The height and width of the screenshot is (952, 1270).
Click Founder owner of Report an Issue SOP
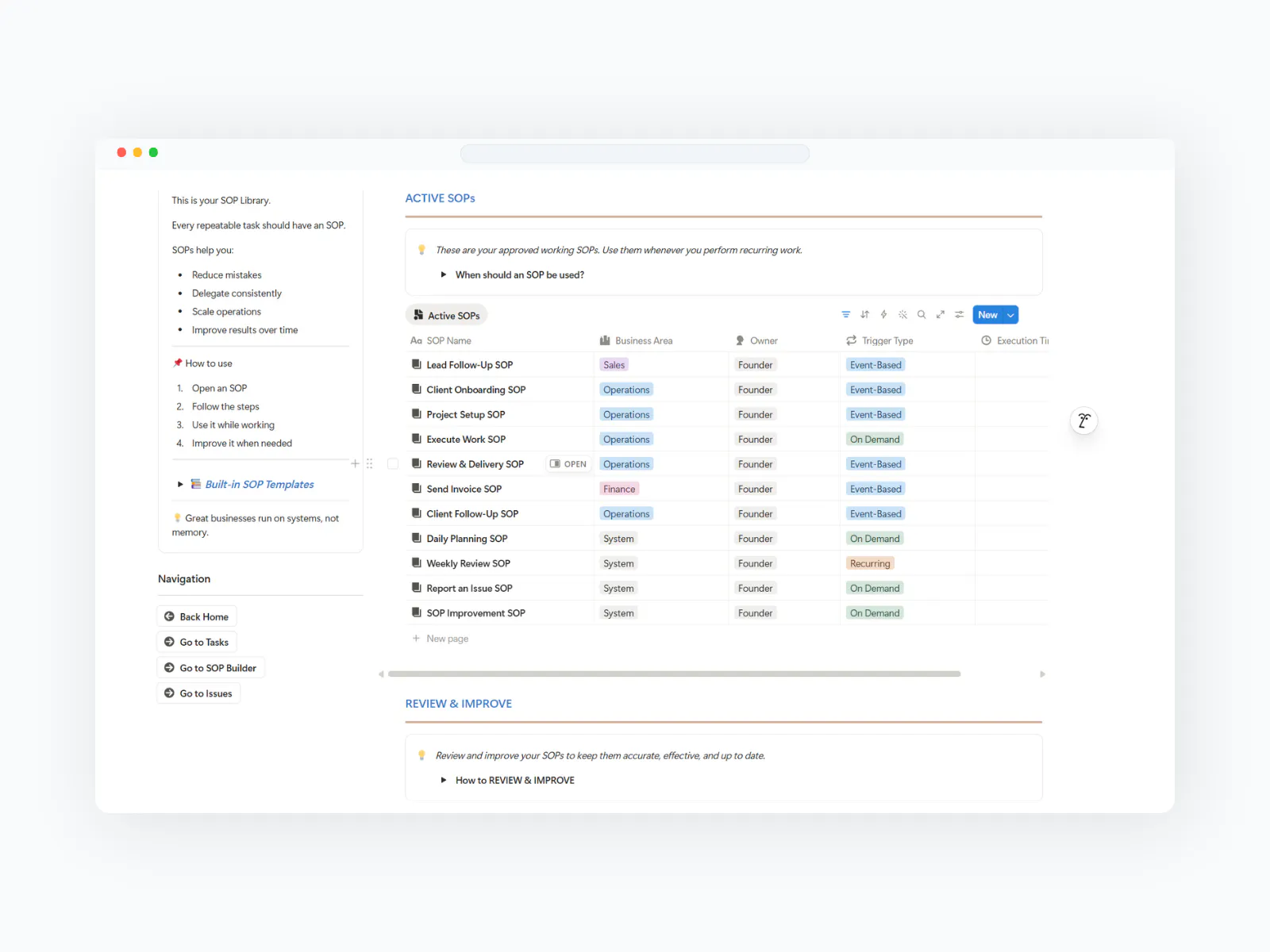click(x=755, y=588)
